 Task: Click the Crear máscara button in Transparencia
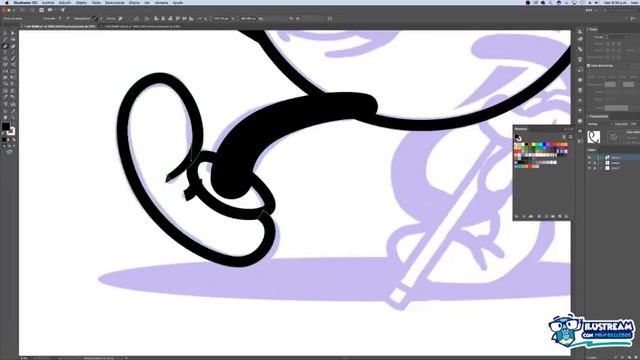(x=633, y=132)
